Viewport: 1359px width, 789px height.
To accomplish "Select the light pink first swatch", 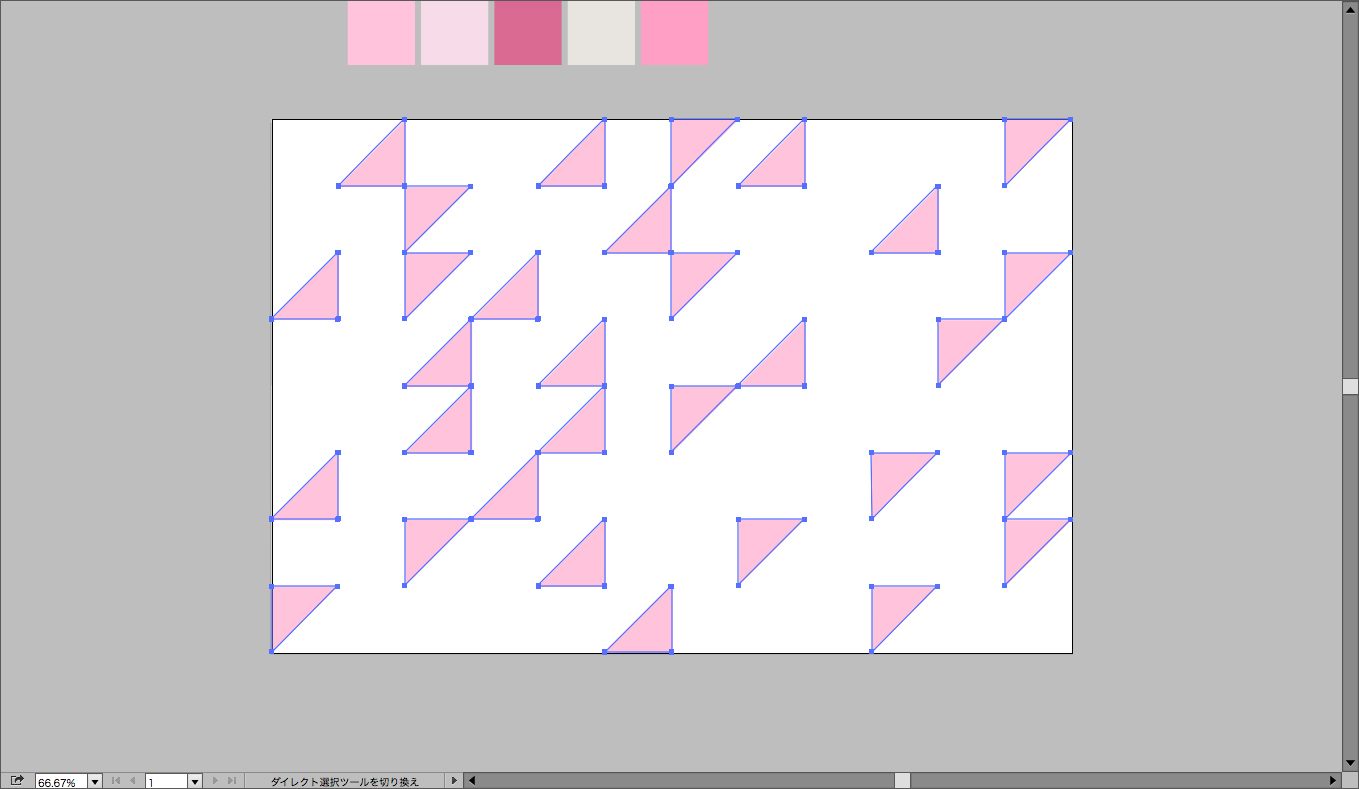I will click(x=381, y=33).
